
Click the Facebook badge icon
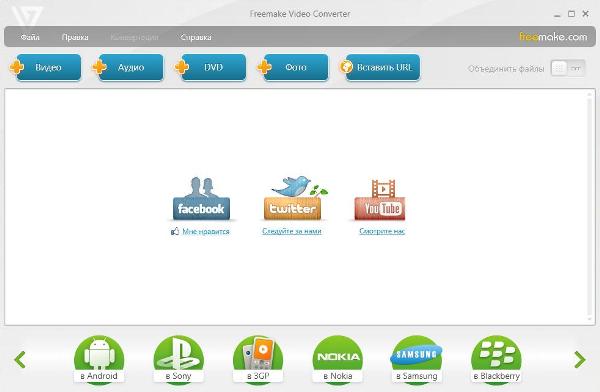click(x=201, y=198)
